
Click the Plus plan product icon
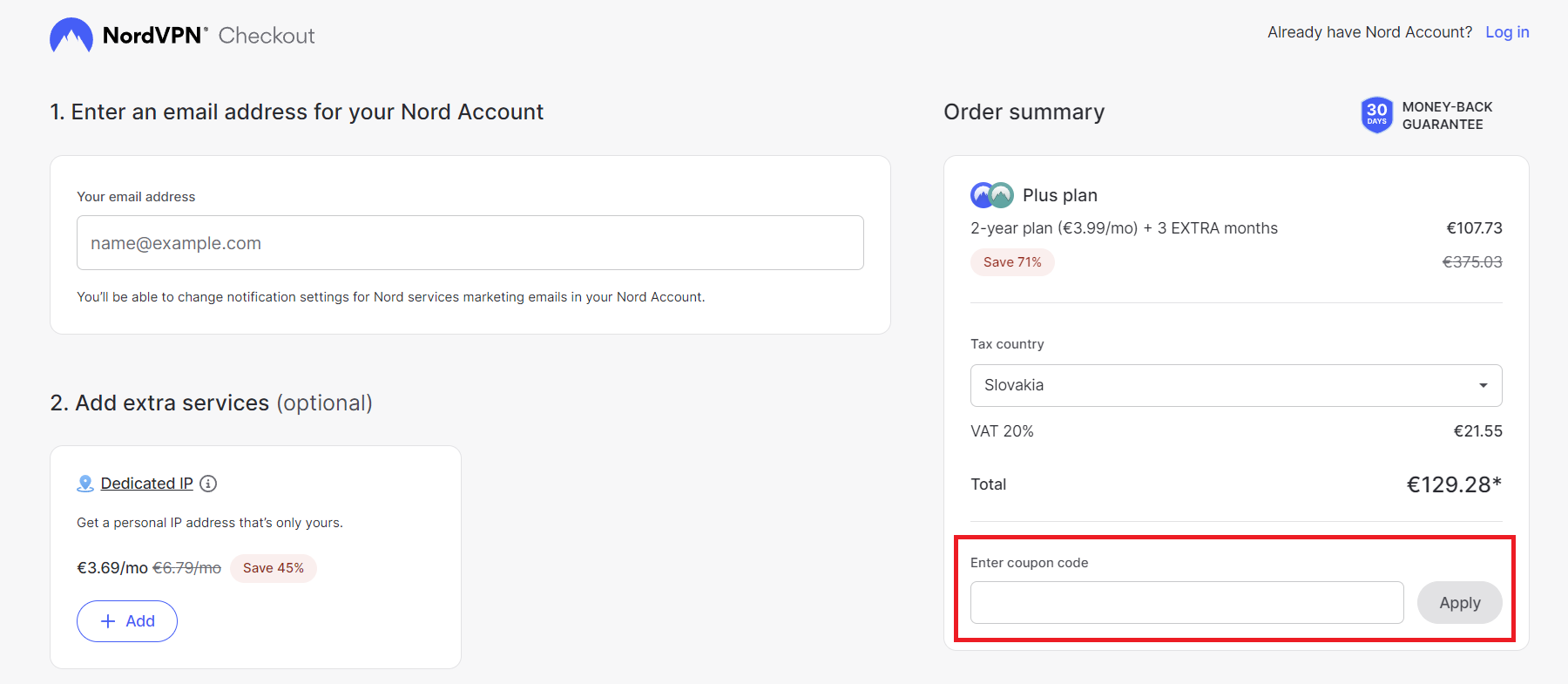click(991, 195)
